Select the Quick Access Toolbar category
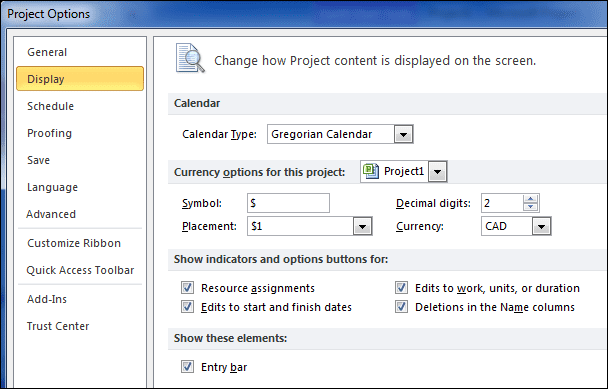608x389 pixels. (80, 270)
